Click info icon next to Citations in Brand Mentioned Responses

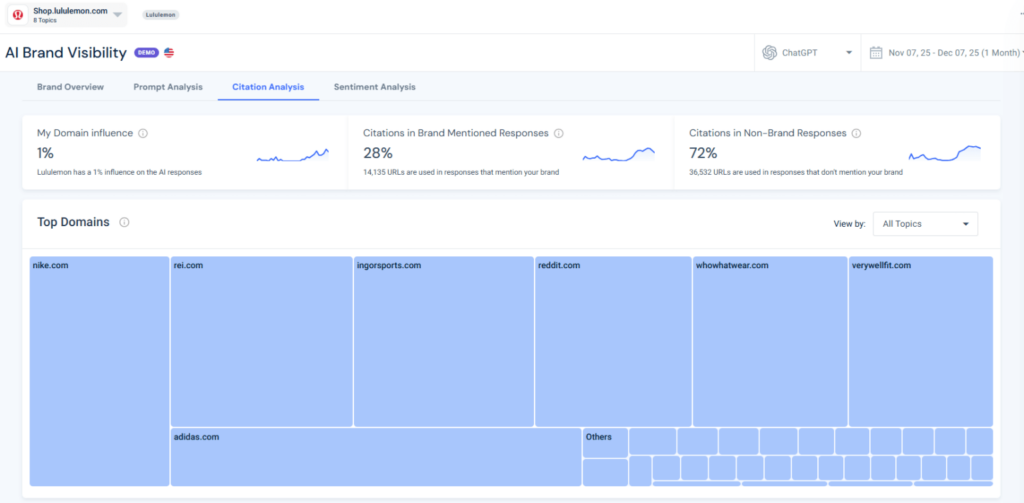[x=558, y=133]
